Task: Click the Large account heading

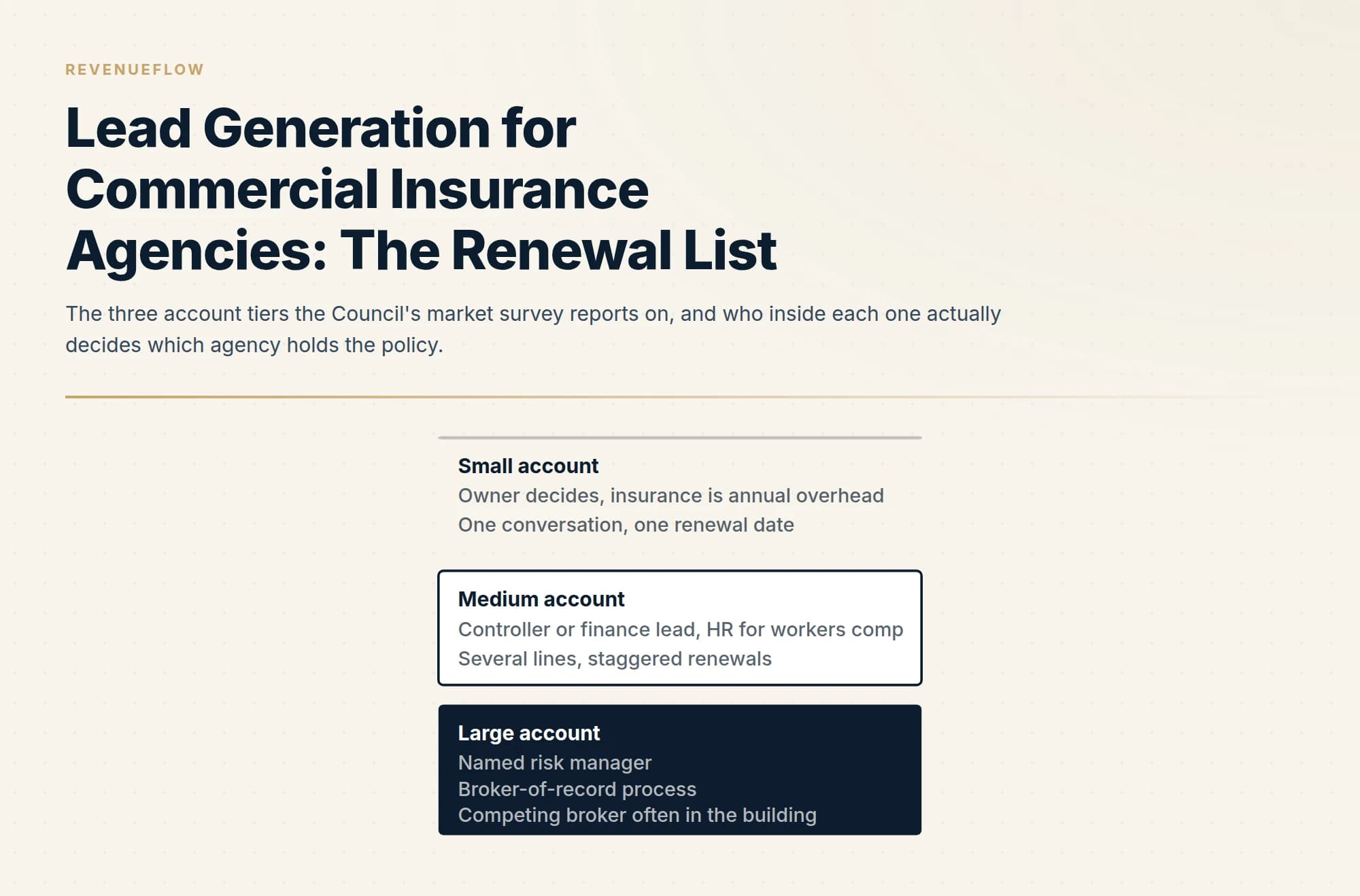Action: 528,733
